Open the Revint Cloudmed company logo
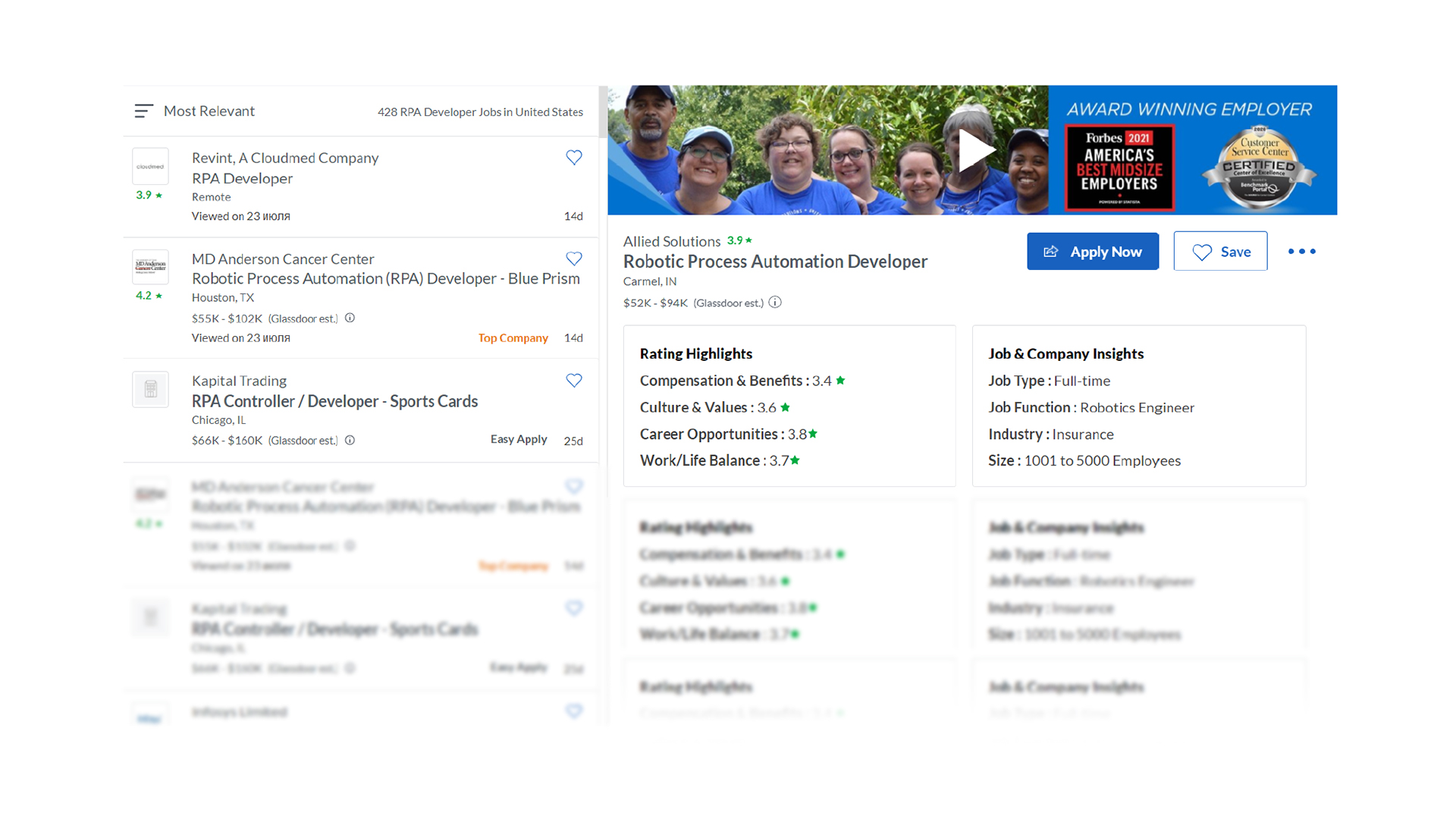The image size is (1456, 819). pos(150,166)
